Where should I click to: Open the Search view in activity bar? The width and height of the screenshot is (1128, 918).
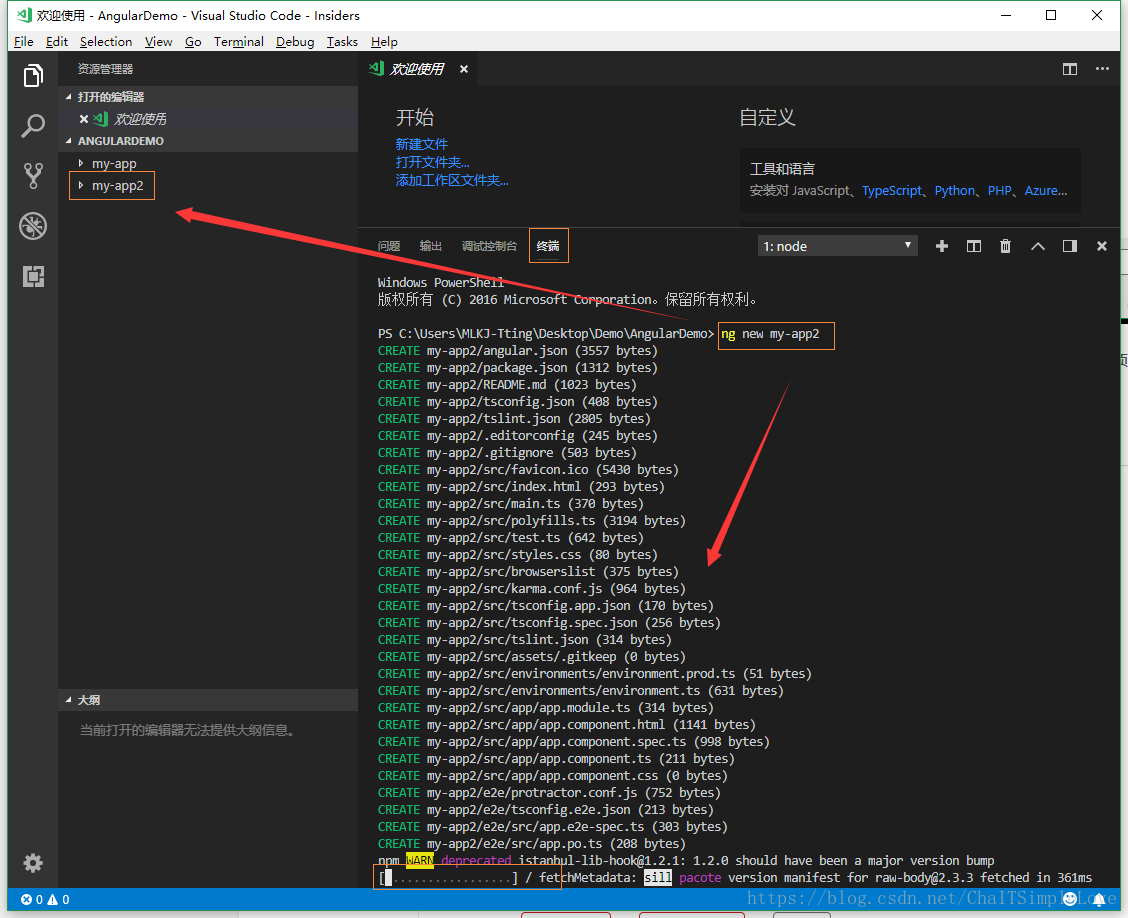pos(33,125)
